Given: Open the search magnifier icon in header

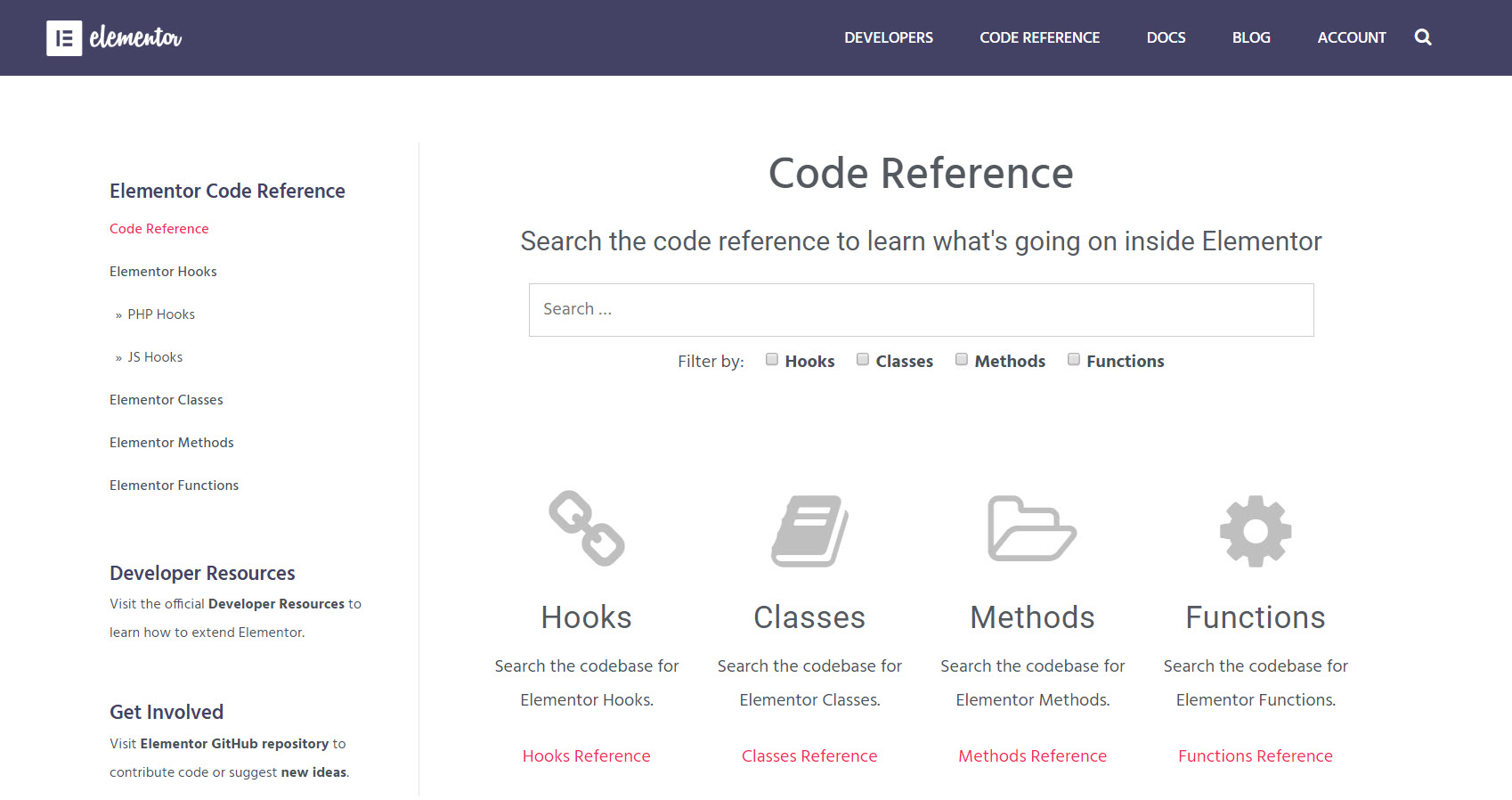Looking at the screenshot, I should (x=1423, y=37).
